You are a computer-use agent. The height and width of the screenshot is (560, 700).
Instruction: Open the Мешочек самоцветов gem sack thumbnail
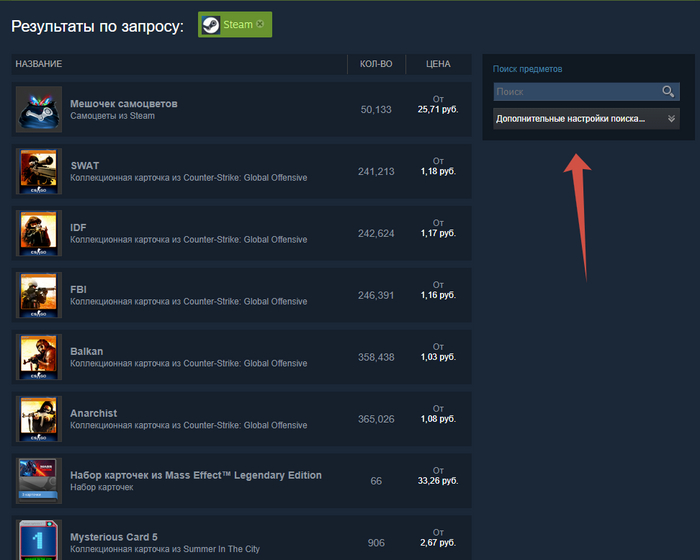click(x=39, y=109)
